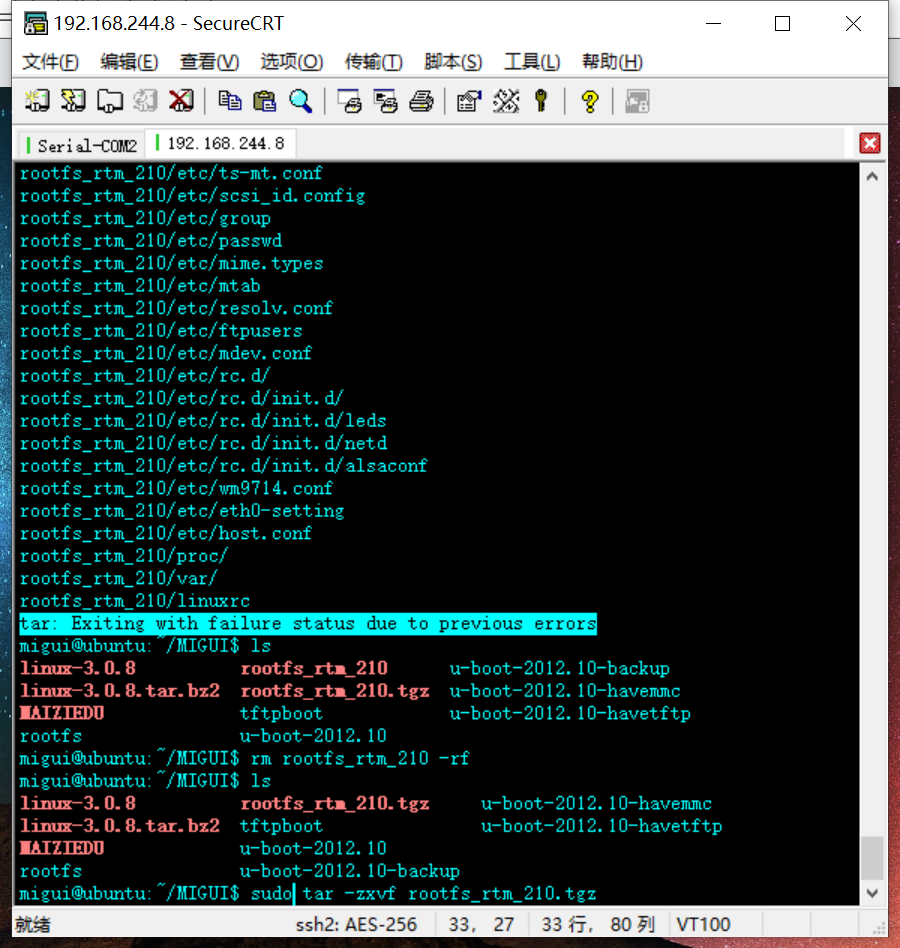Click the Connect in Tab icon

pos(109,101)
